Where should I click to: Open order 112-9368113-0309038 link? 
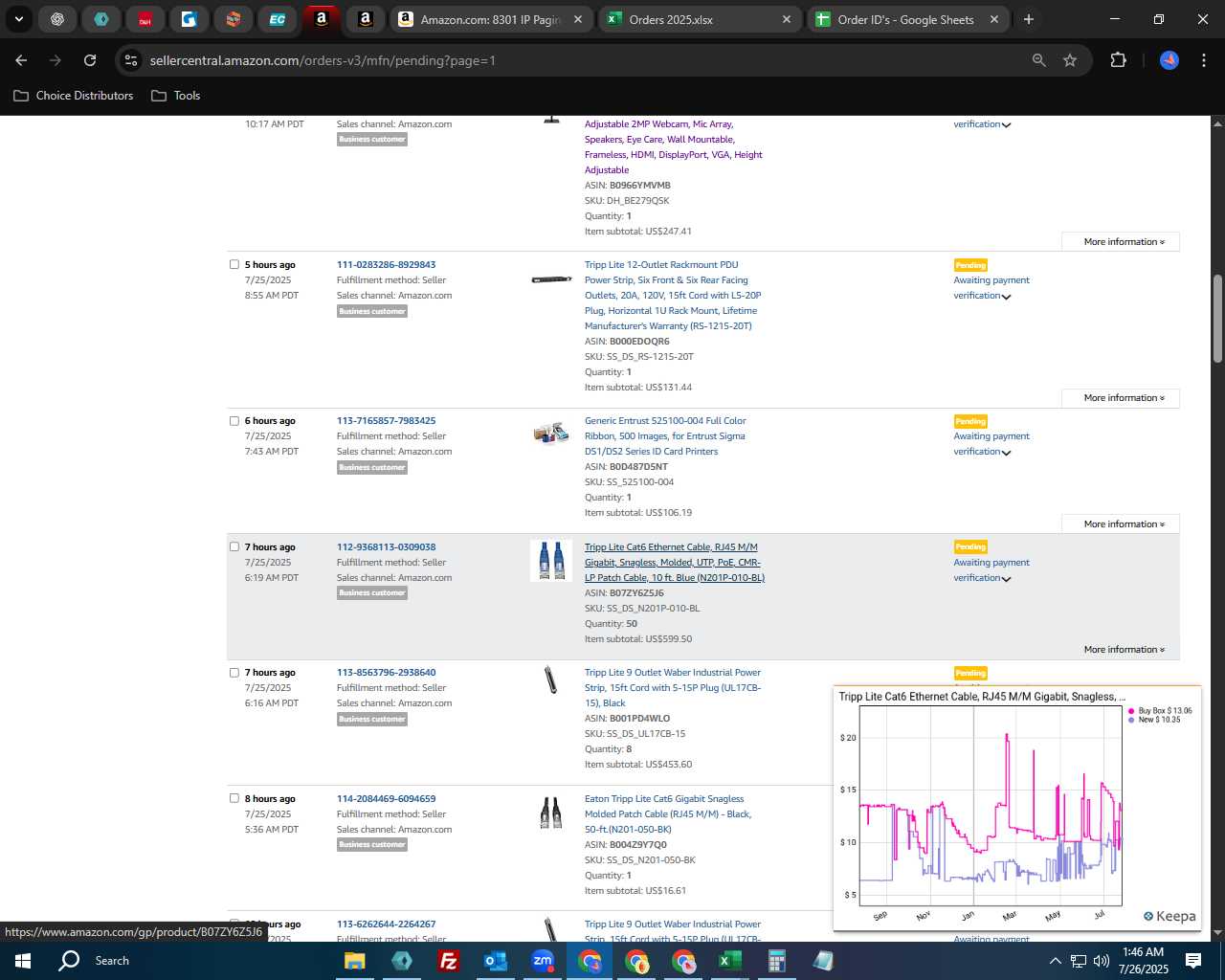386,547
